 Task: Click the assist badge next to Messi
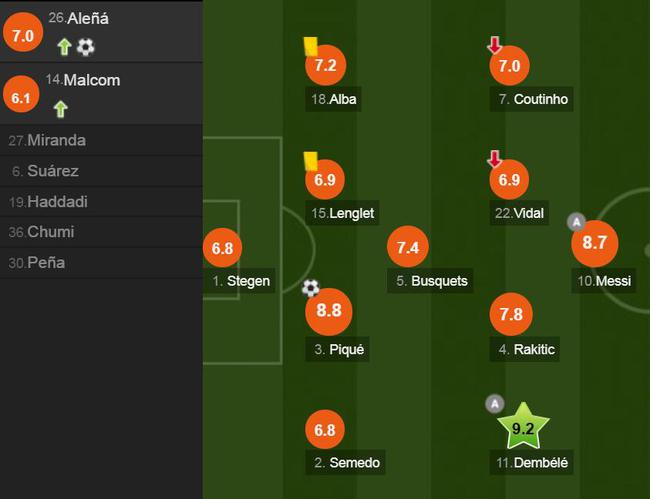pos(576,222)
